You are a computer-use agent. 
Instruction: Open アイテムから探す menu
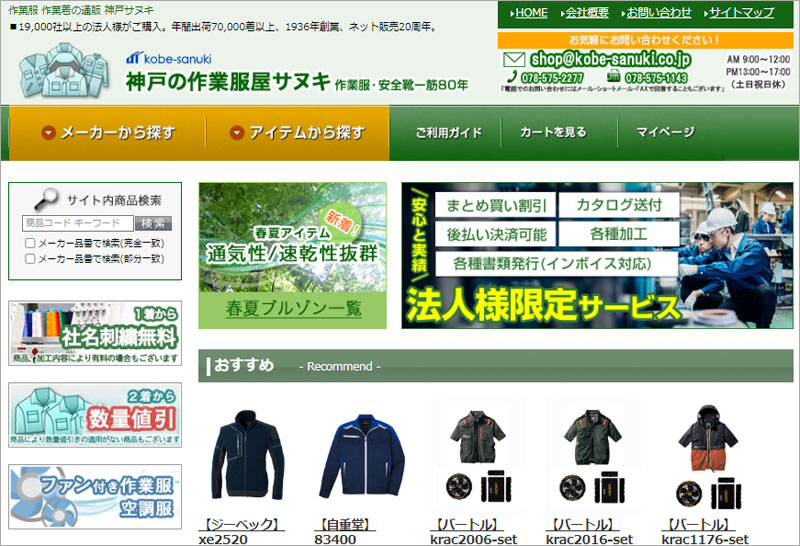297,133
